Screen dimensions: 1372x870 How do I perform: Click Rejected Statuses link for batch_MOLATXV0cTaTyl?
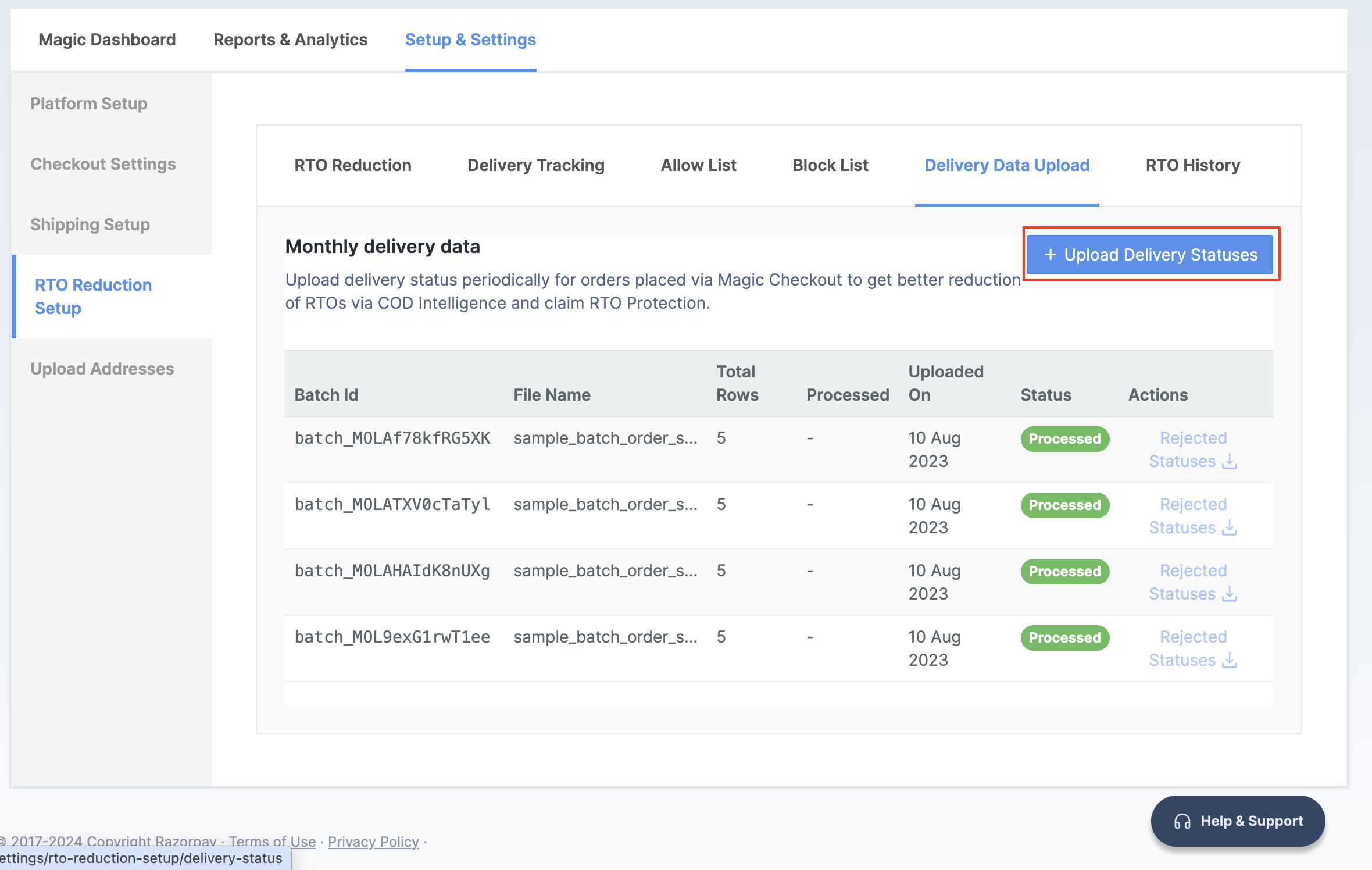tap(1193, 516)
